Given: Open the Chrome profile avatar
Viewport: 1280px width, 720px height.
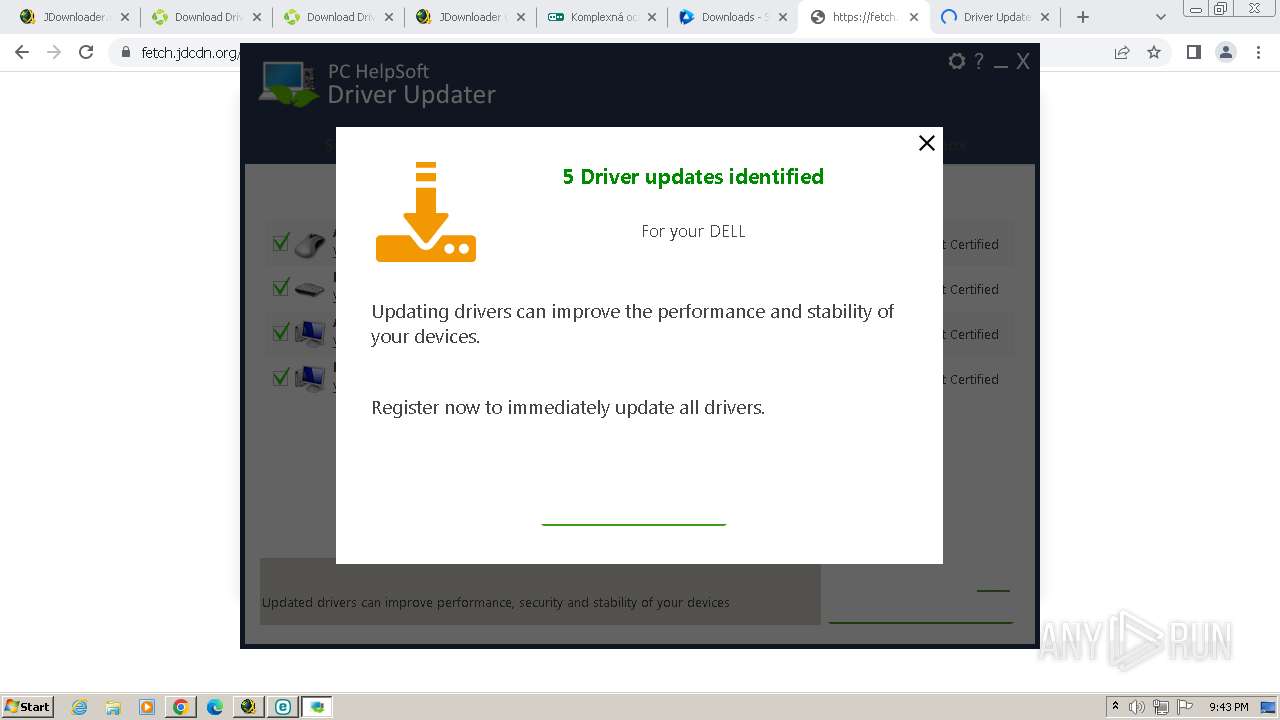Looking at the screenshot, I should click(1226, 52).
